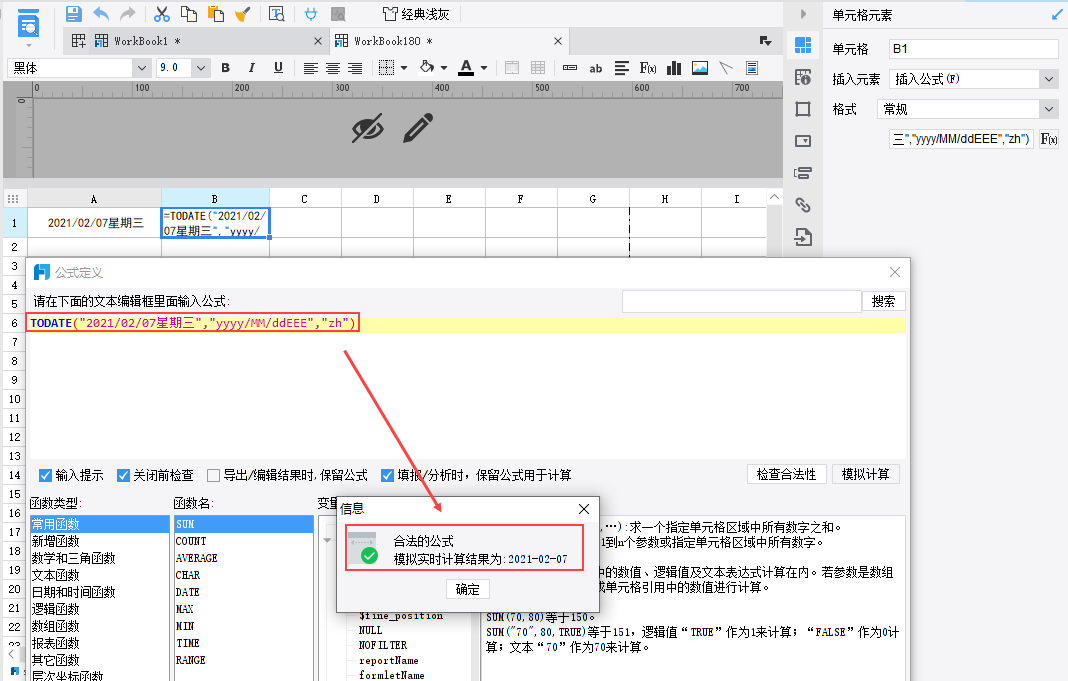Close the WorkBook180 tab
Viewport: 1068px width, 681px height.
point(558,42)
